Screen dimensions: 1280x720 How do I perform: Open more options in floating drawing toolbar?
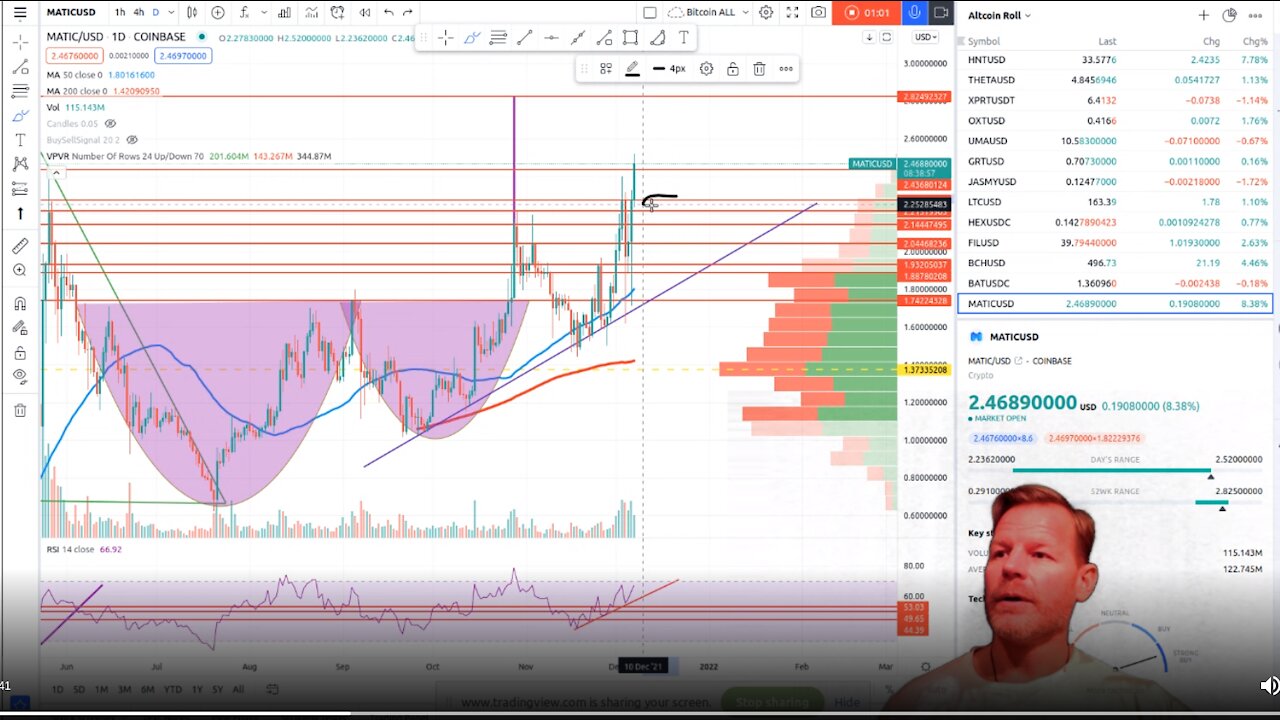[x=786, y=69]
